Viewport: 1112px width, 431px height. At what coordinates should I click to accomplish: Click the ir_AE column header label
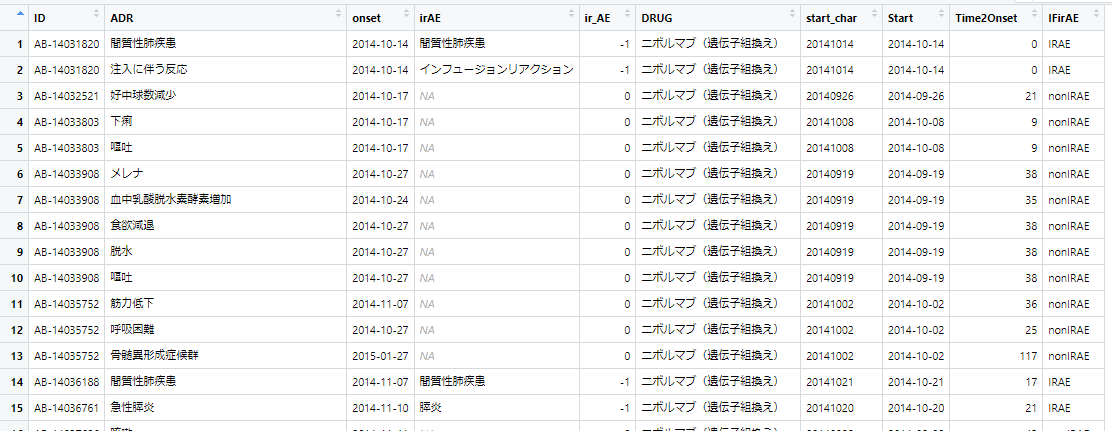click(597, 18)
